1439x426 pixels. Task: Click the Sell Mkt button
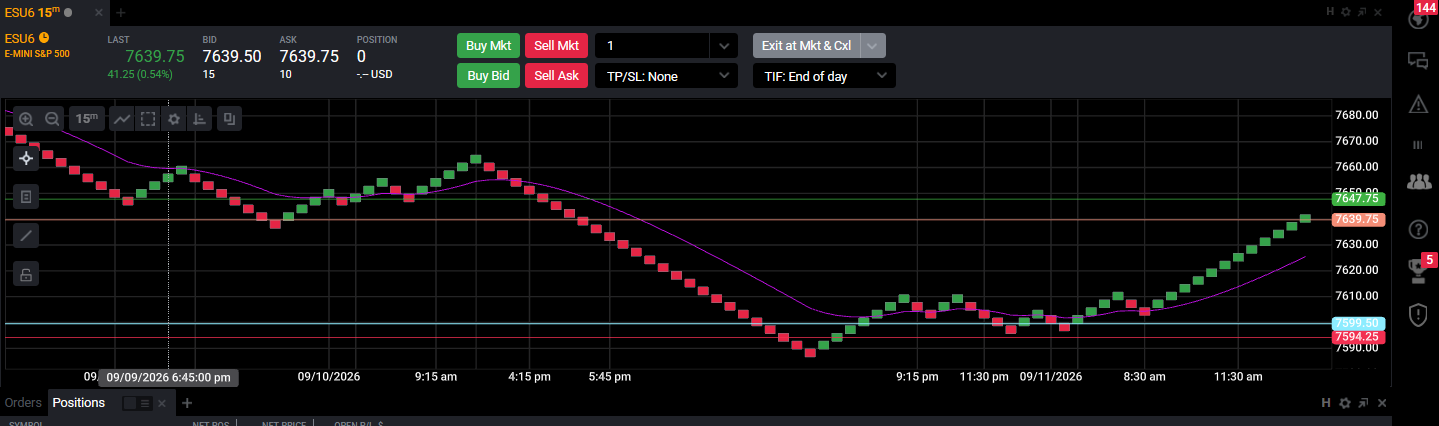(556, 46)
